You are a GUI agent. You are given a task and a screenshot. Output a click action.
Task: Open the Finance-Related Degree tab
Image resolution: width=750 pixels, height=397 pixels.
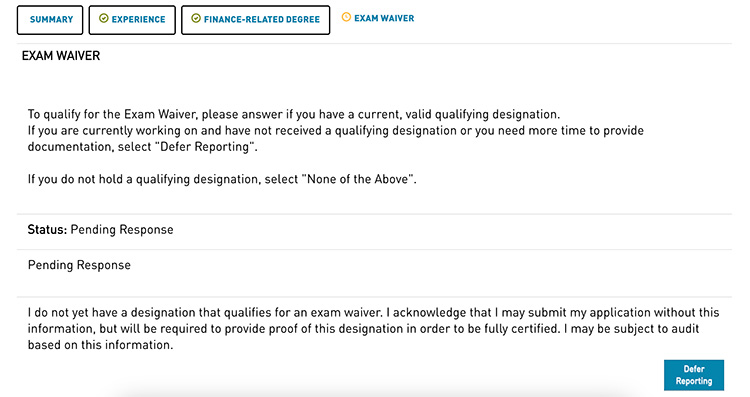(x=255, y=20)
